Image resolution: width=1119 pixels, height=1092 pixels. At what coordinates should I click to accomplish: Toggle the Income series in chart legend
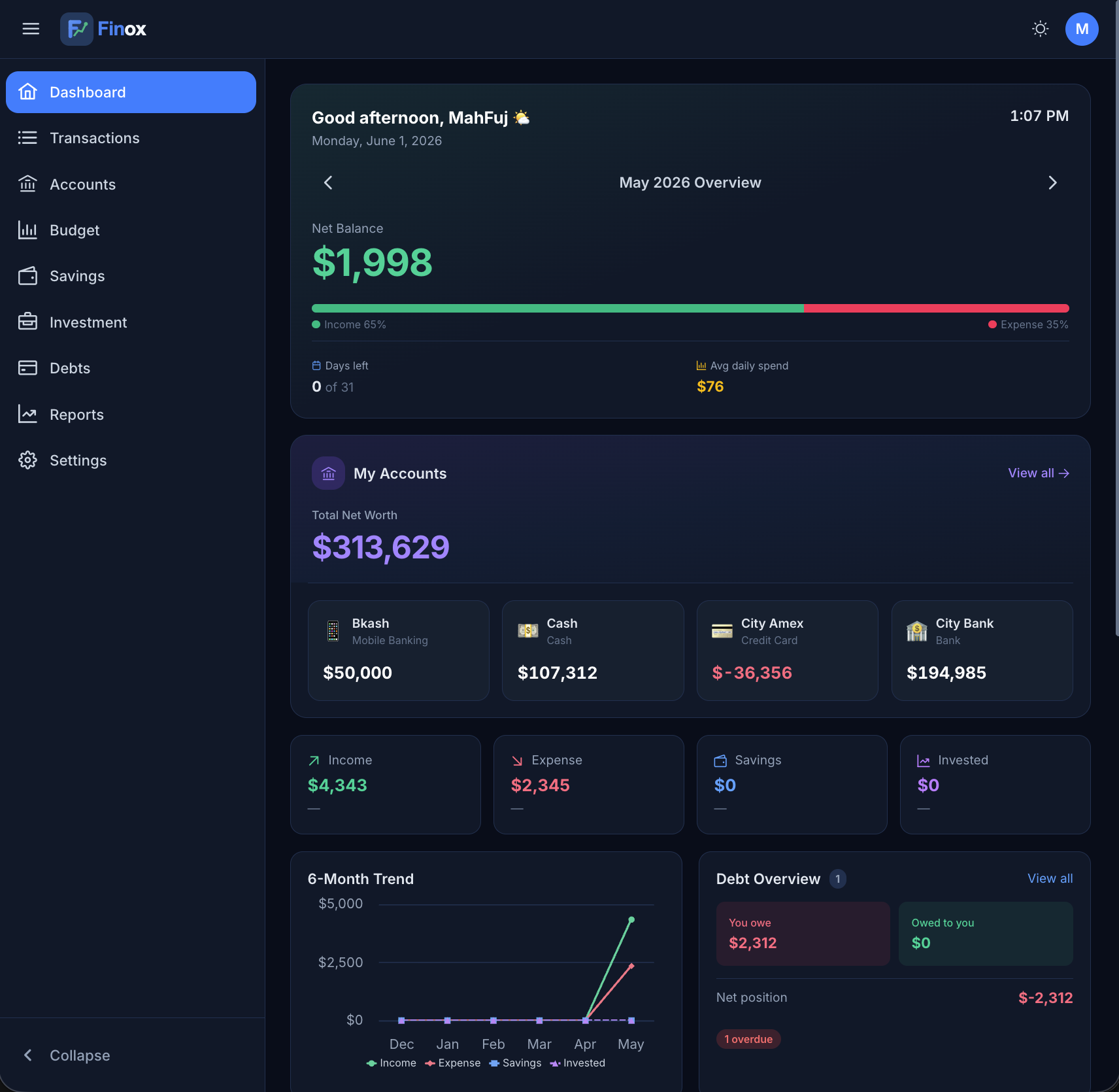pyautogui.click(x=392, y=1063)
